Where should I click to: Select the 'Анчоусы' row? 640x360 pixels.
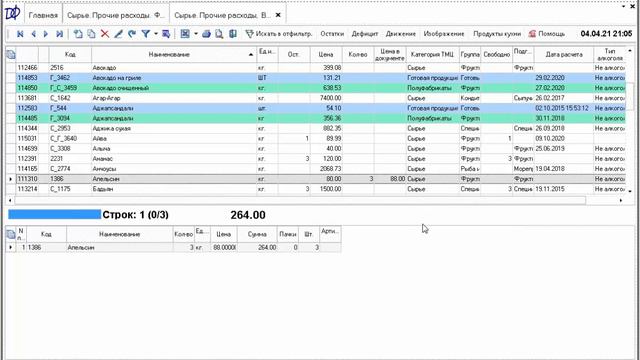[320, 169]
